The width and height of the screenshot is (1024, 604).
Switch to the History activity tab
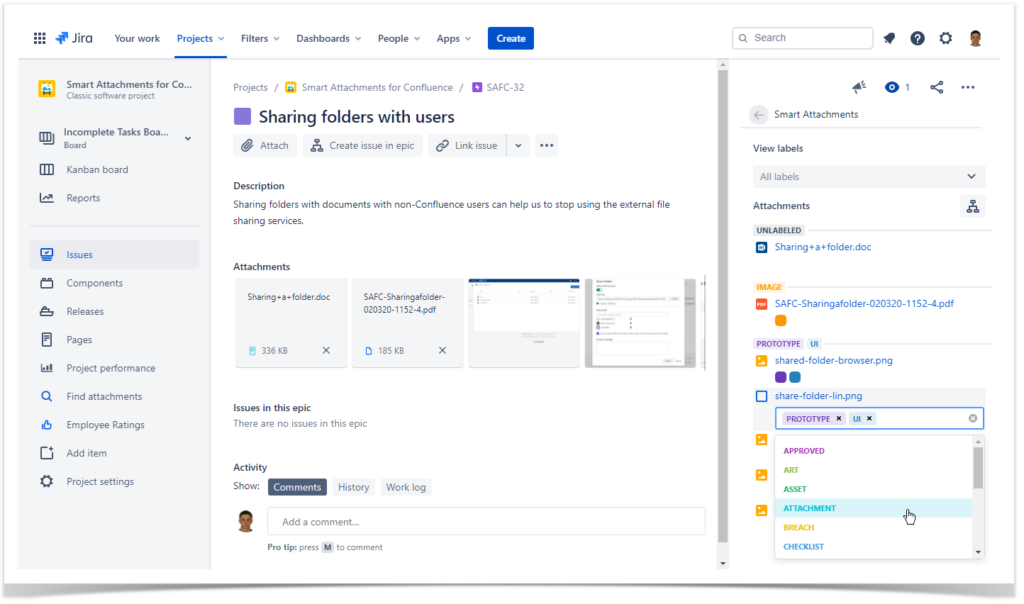coord(354,487)
